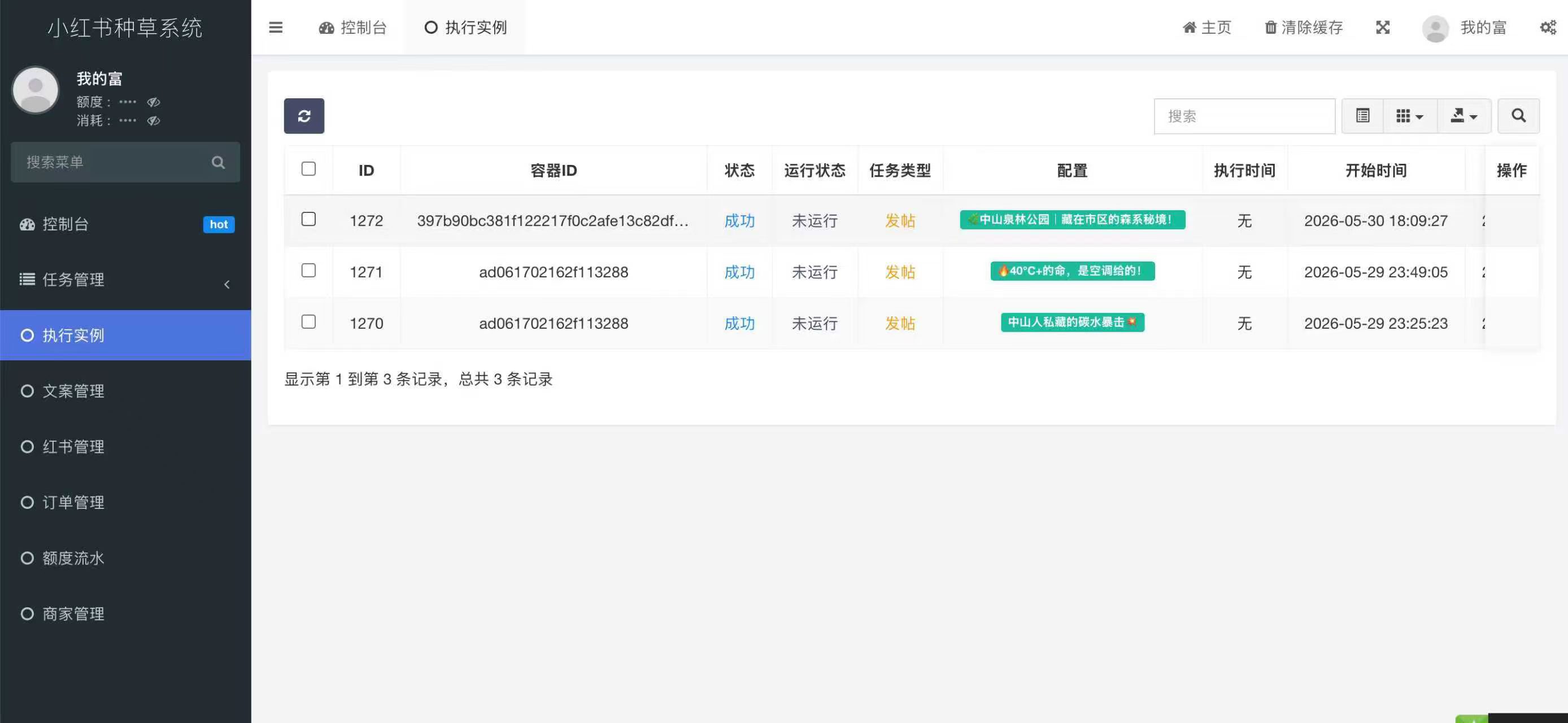Go to 主页 home link
This screenshot has height=723, width=1568.
(1207, 27)
